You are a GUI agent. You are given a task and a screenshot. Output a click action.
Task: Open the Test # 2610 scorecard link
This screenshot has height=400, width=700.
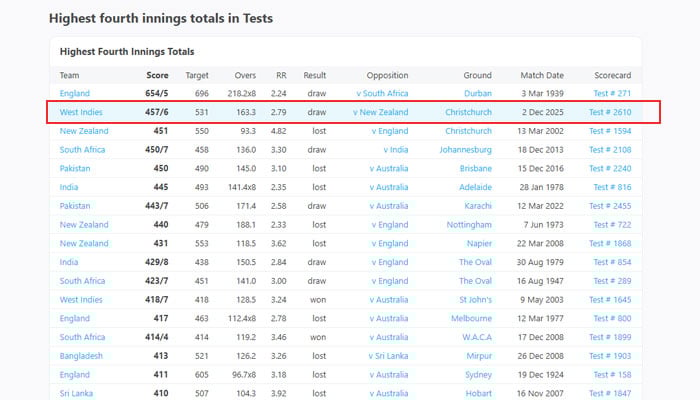(610, 113)
